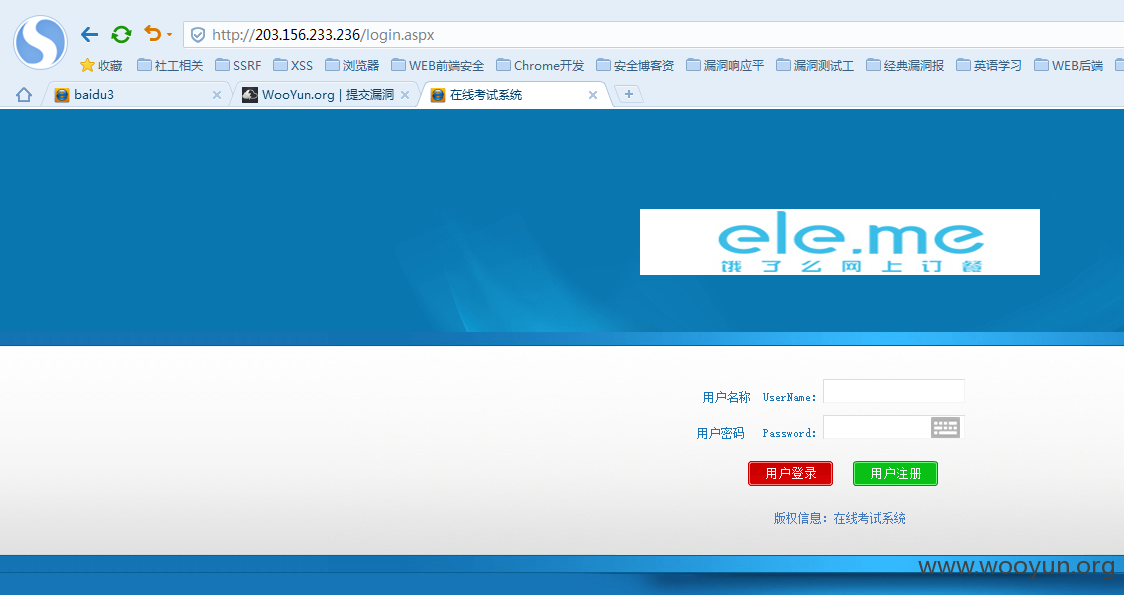Open the 漏洞测试工 bookmark folder
1124x595 pixels.
point(815,65)
